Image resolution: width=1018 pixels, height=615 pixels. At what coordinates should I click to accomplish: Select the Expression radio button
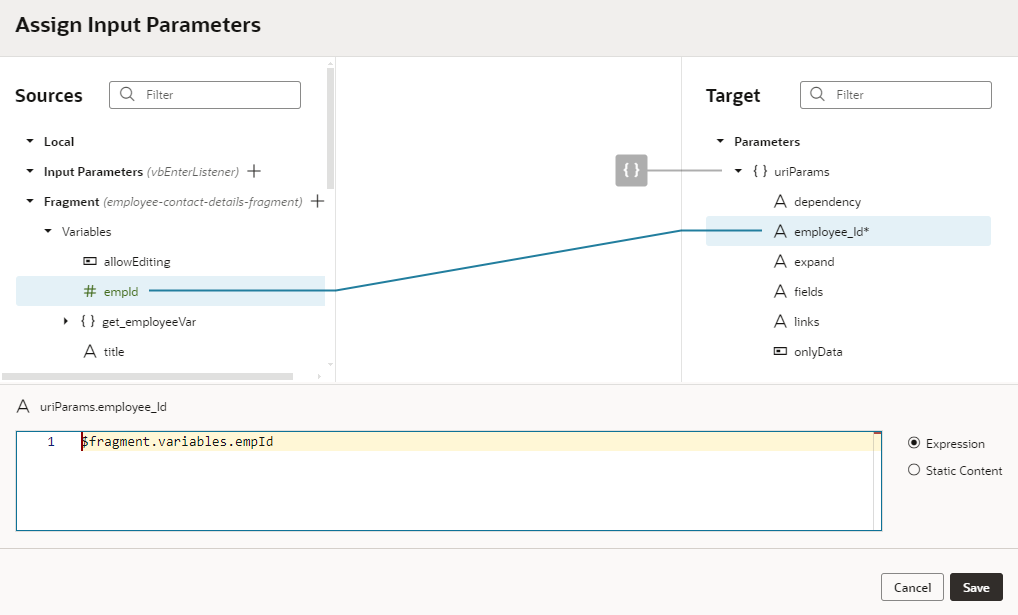[912, 443]
